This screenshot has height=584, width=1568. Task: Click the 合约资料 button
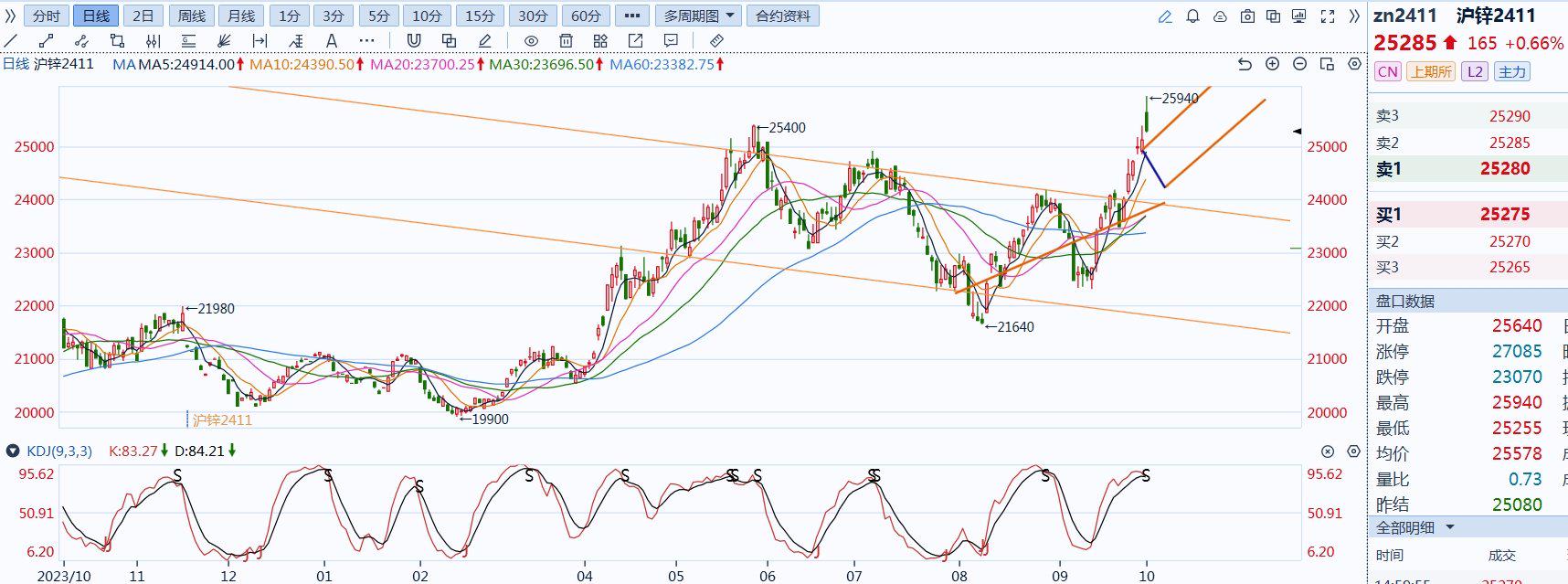pyautogui.click(x=783, y=16)
